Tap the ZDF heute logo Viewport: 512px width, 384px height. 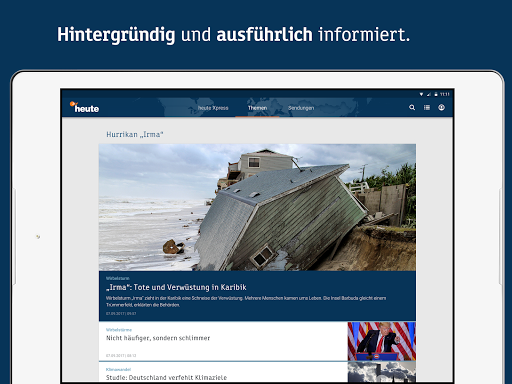(84, 107)
